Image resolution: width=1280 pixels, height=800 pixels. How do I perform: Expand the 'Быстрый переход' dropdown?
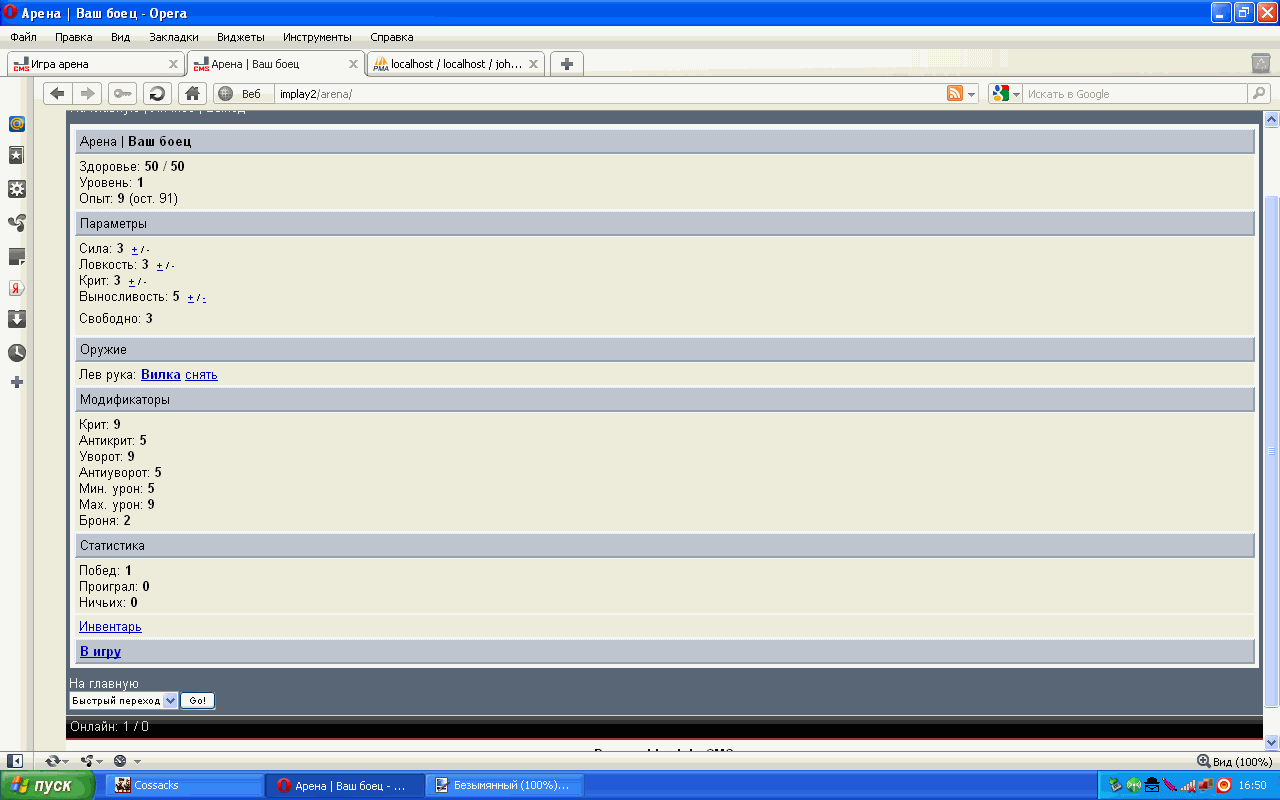124,701
